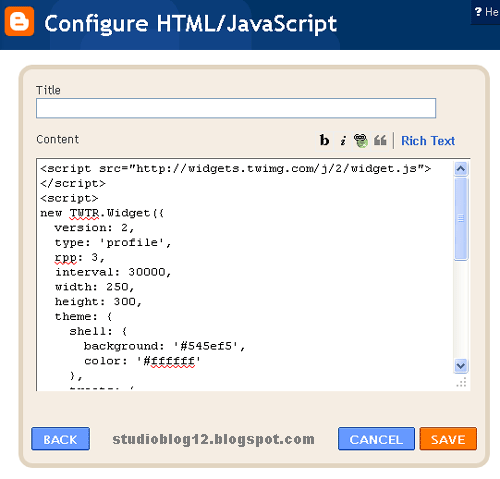The height and width of the screenshot is (479, 500).
Task: Click the line "width: 250,"
Action: pos(94,287)
